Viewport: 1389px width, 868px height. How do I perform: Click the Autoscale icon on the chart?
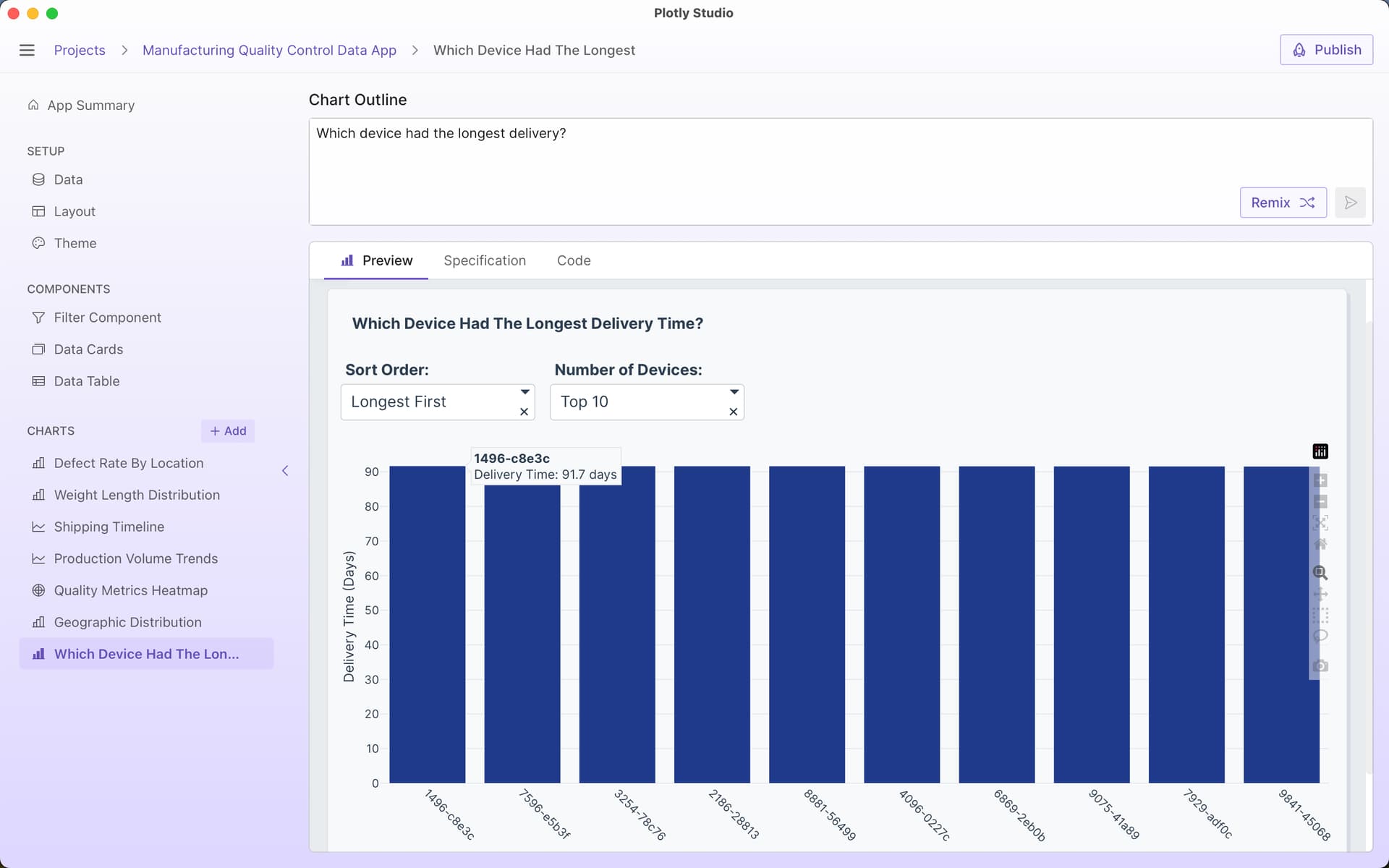1321,522
